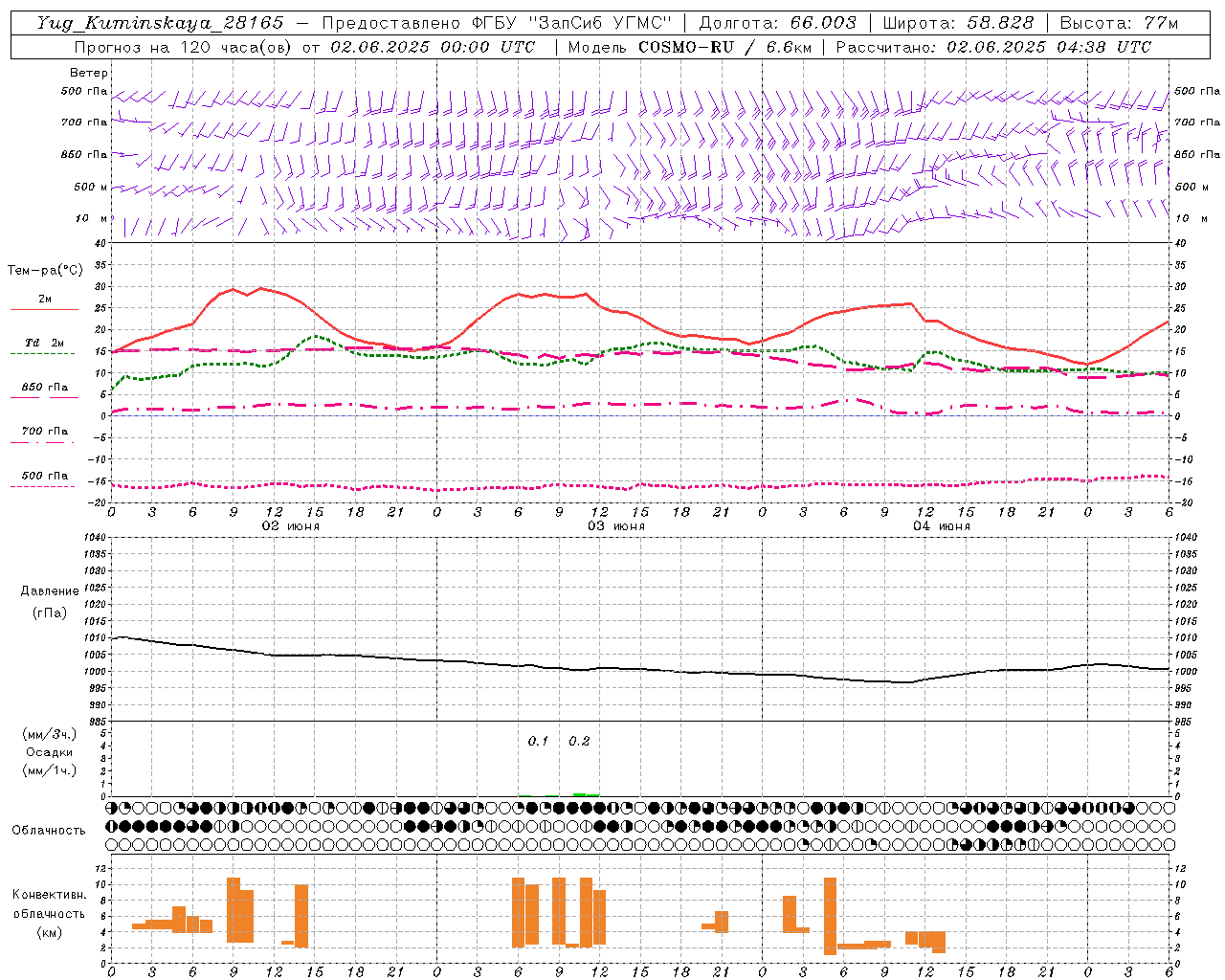The width and height of the screenshot is (1225, 980).
Task: Click the 0.1 precipitation value
Action: point(539,742)
